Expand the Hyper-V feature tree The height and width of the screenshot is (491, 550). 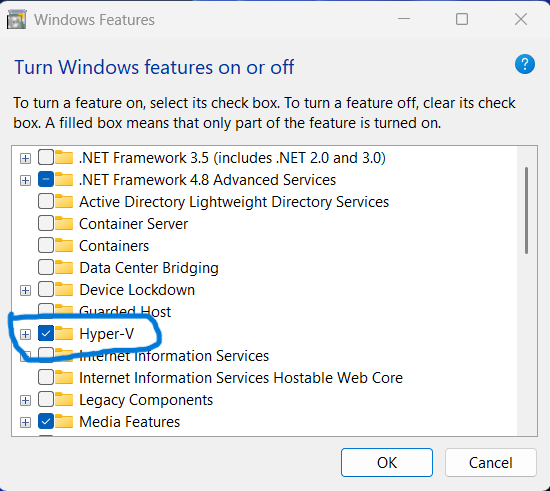pyautogui.click(x=25, y=335)
